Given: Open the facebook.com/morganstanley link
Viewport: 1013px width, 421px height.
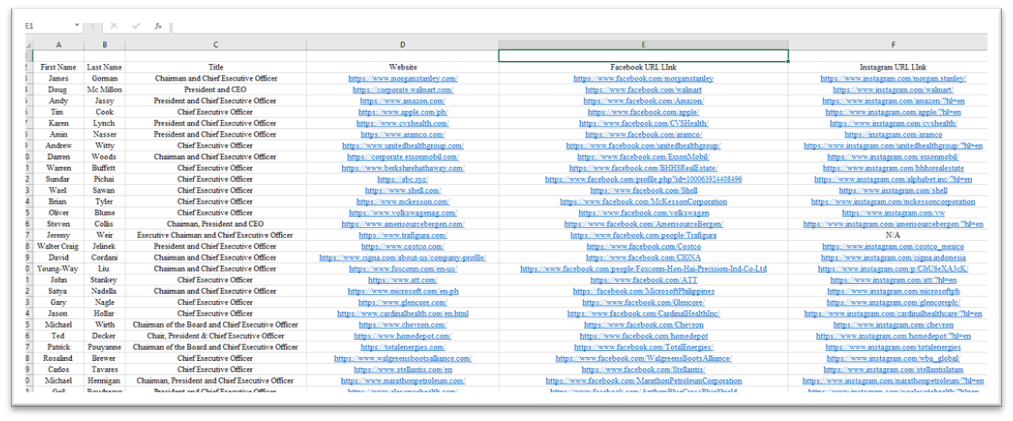Looking at the screenshot, I should pyautogui.click(x=643, y=78).
